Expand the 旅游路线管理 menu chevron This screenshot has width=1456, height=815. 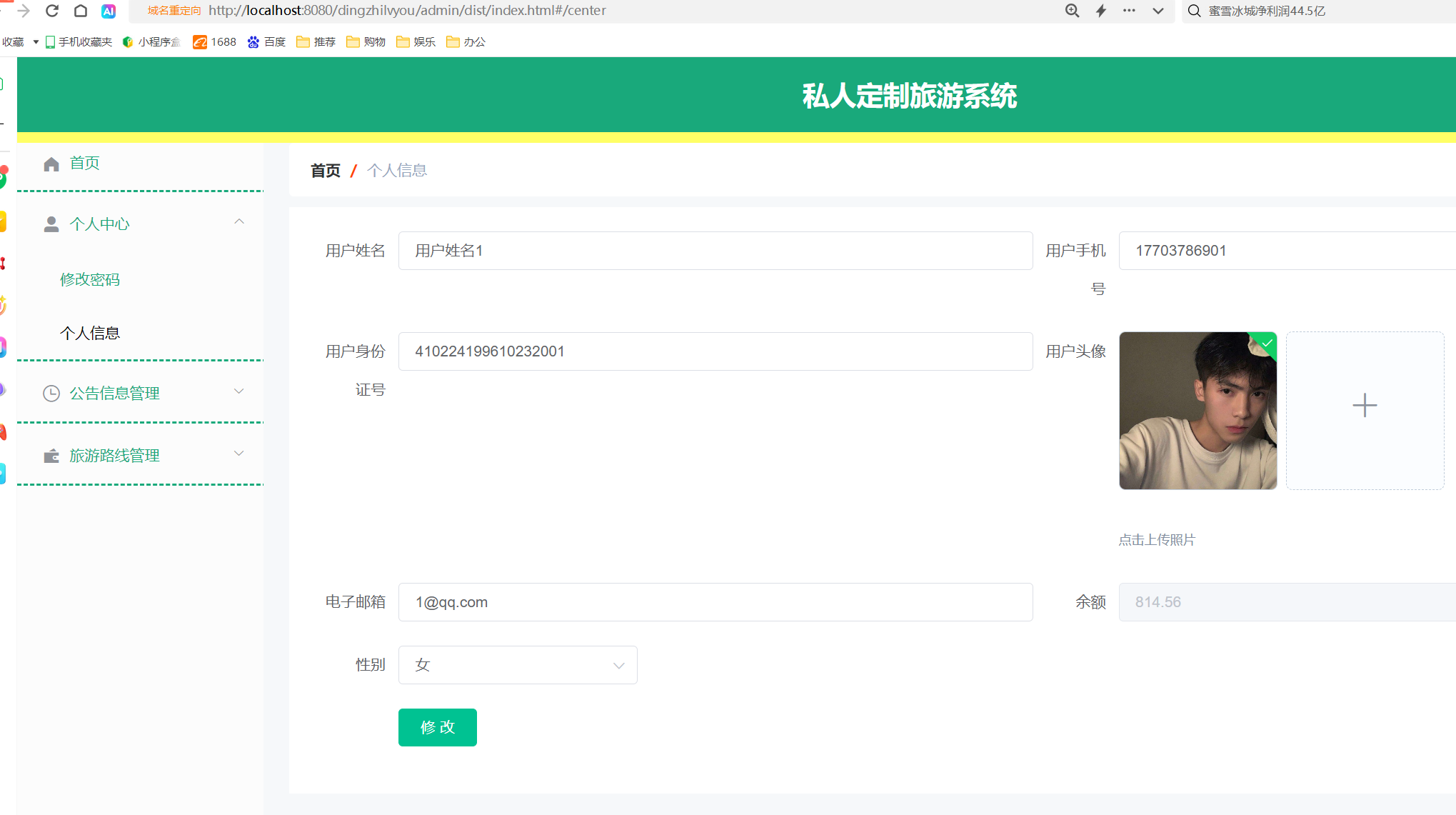239,454
